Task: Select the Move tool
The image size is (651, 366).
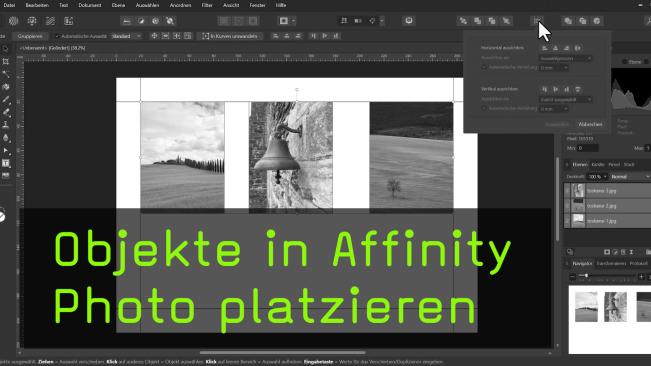Action: coord(5,49)
